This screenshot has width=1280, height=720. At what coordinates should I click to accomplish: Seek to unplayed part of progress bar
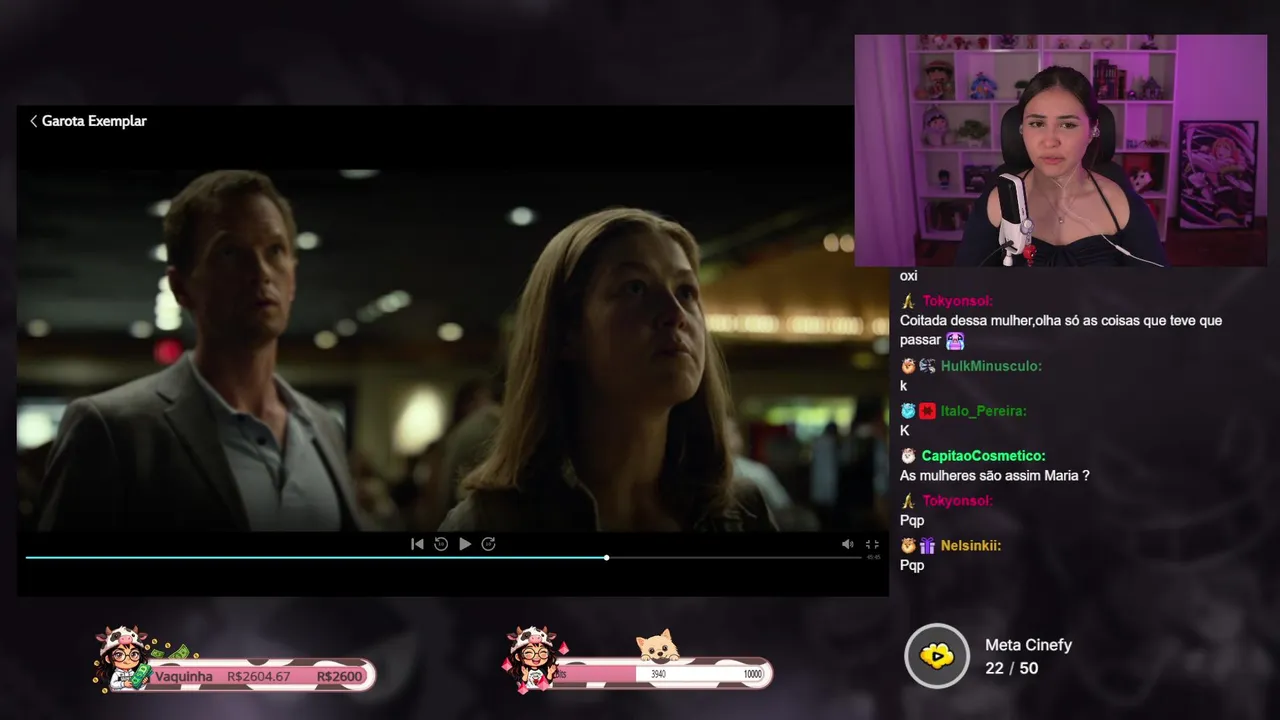tap(735, 557)
